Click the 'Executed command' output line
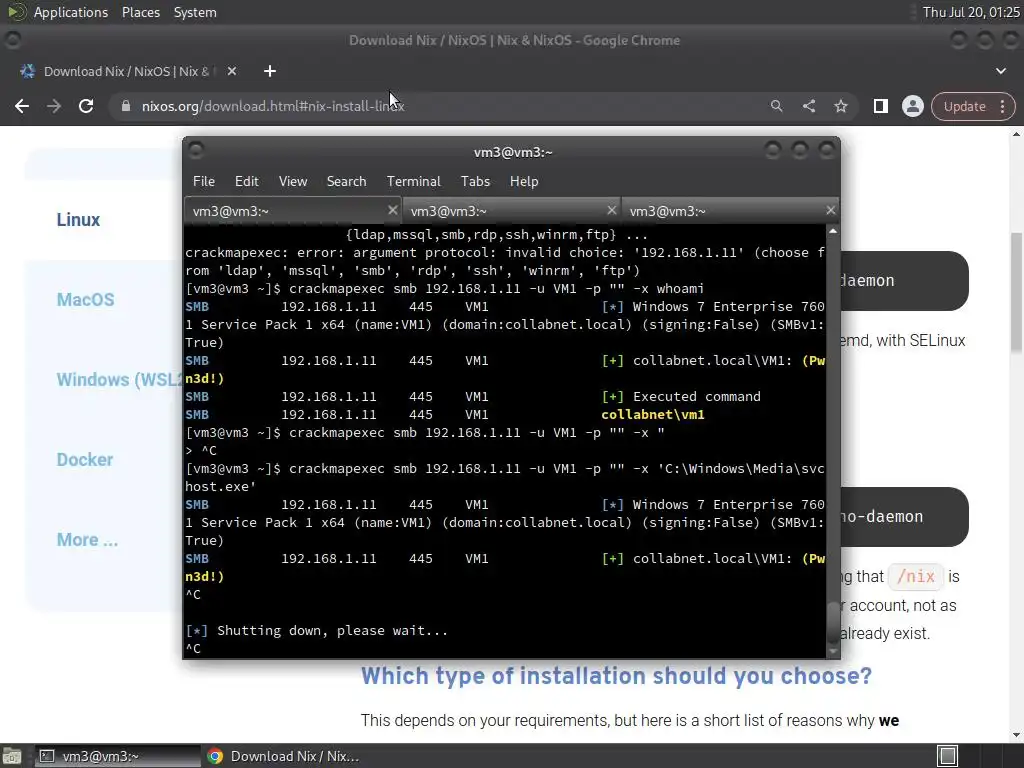 click(681, 396)
